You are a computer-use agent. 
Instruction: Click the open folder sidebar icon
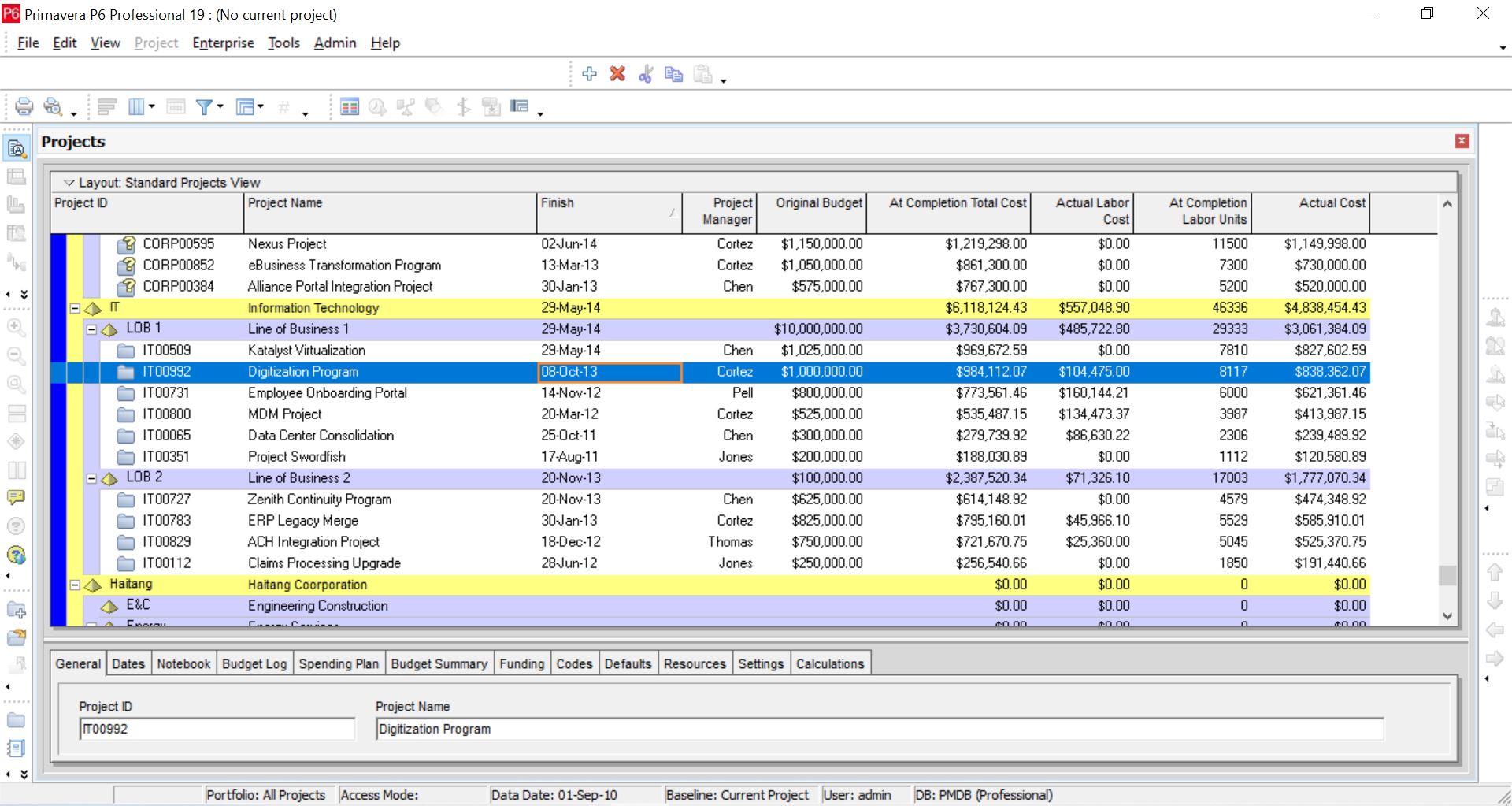point(16,637)
